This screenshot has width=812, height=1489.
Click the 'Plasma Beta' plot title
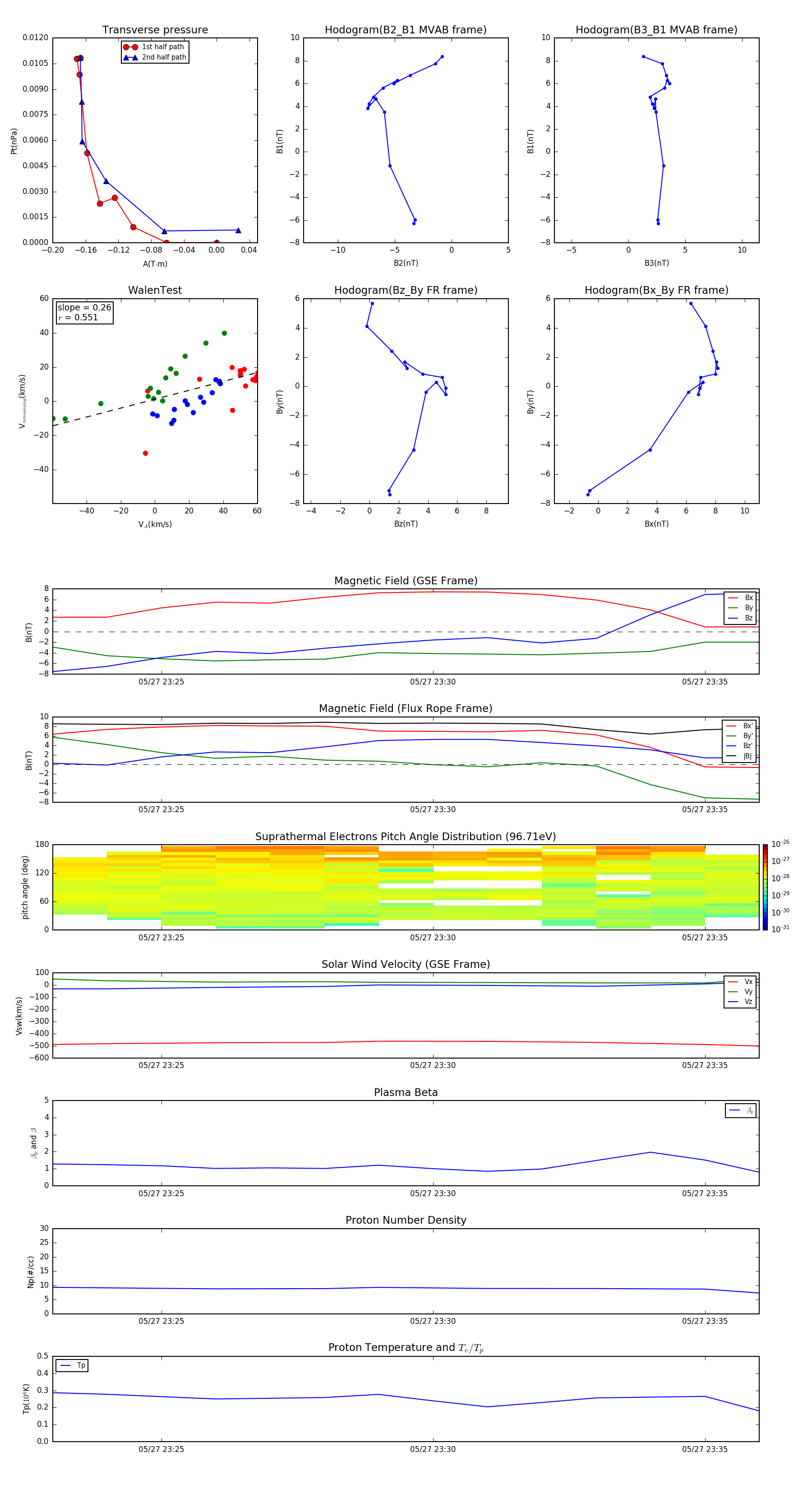tap(406, 1092)
